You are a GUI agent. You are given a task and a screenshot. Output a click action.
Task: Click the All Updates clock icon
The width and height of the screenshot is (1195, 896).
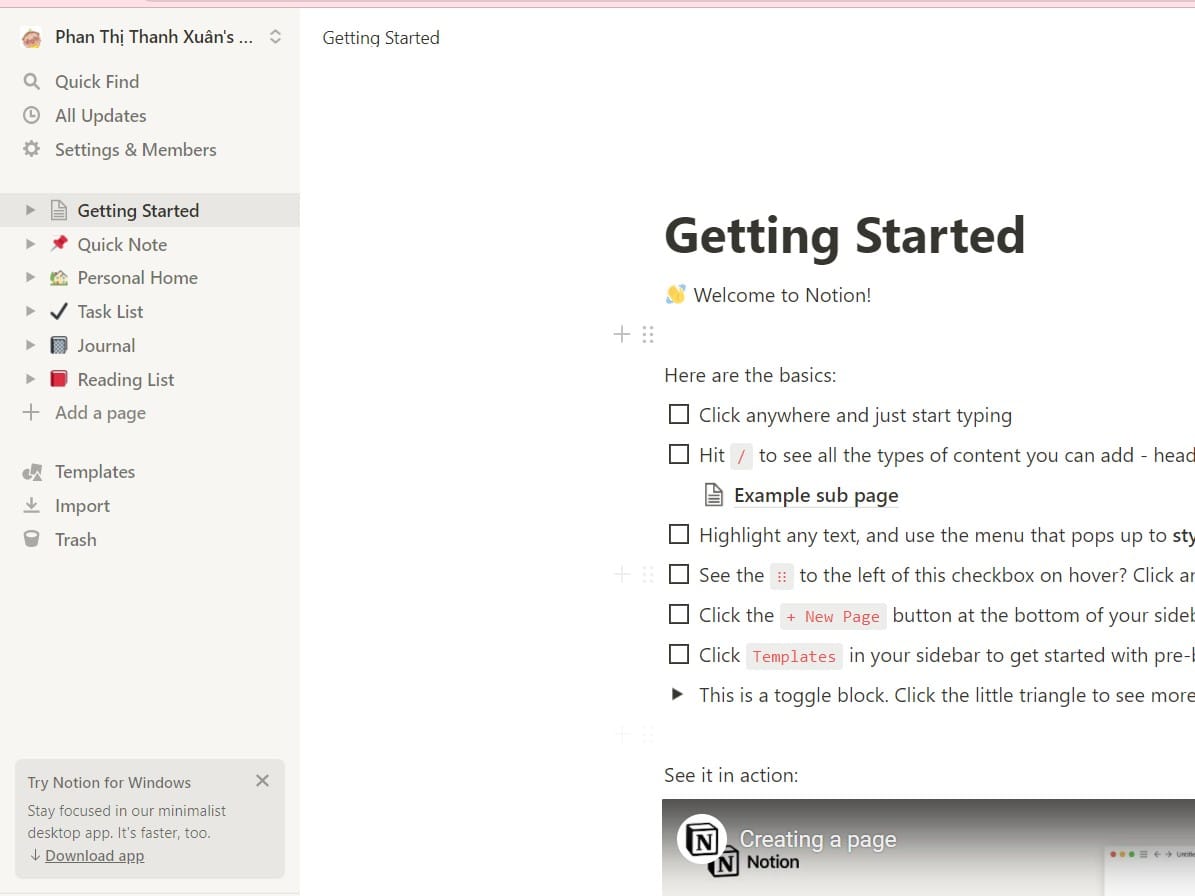(31, 115)
